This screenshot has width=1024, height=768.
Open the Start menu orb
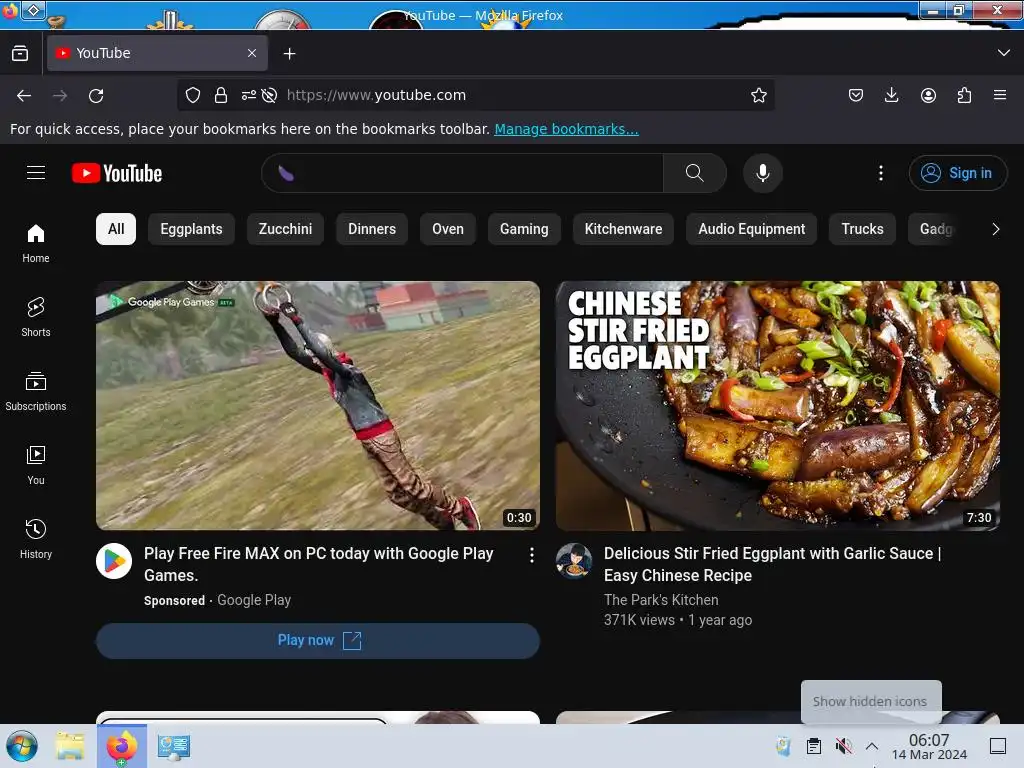coord(22,746)
